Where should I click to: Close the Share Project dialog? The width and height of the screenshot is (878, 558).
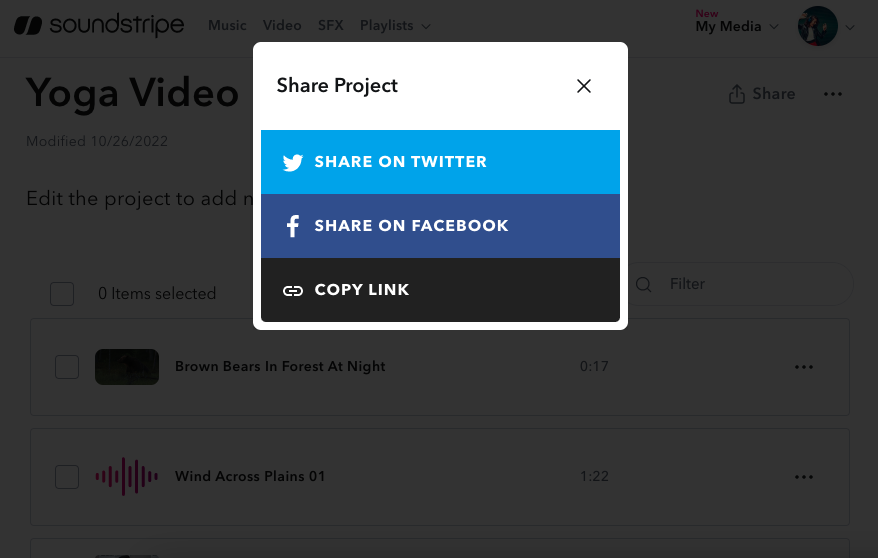tap(584, 86)
